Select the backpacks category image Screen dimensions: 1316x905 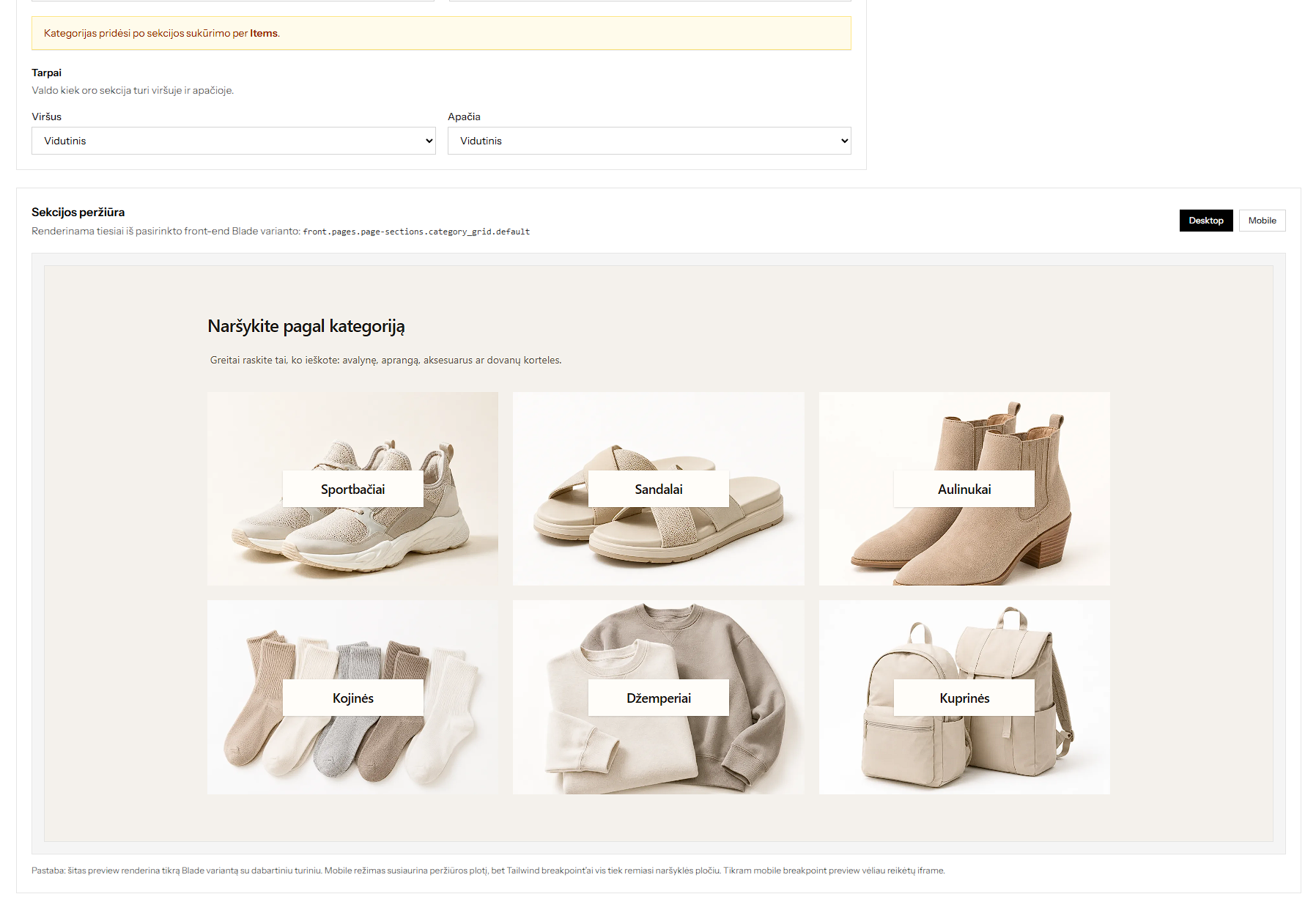tap(964, 755)
